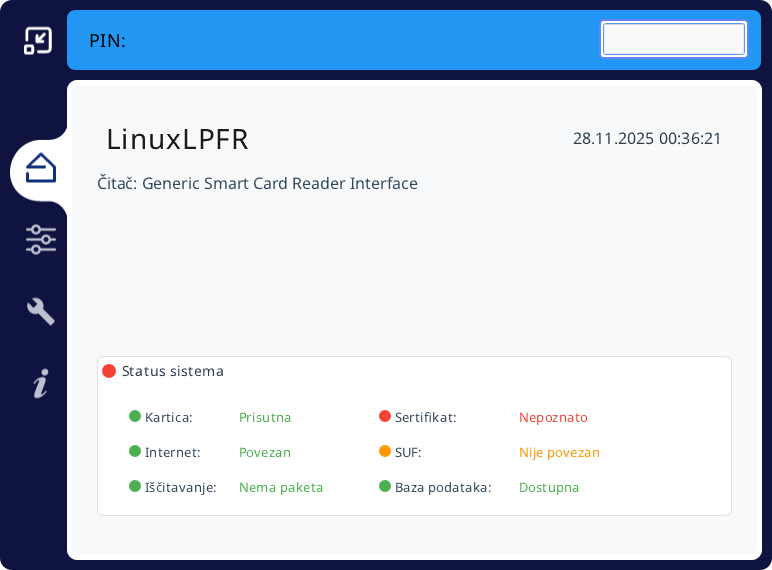
Task: Click the date and time display
Action: click(x=647, y=139)
